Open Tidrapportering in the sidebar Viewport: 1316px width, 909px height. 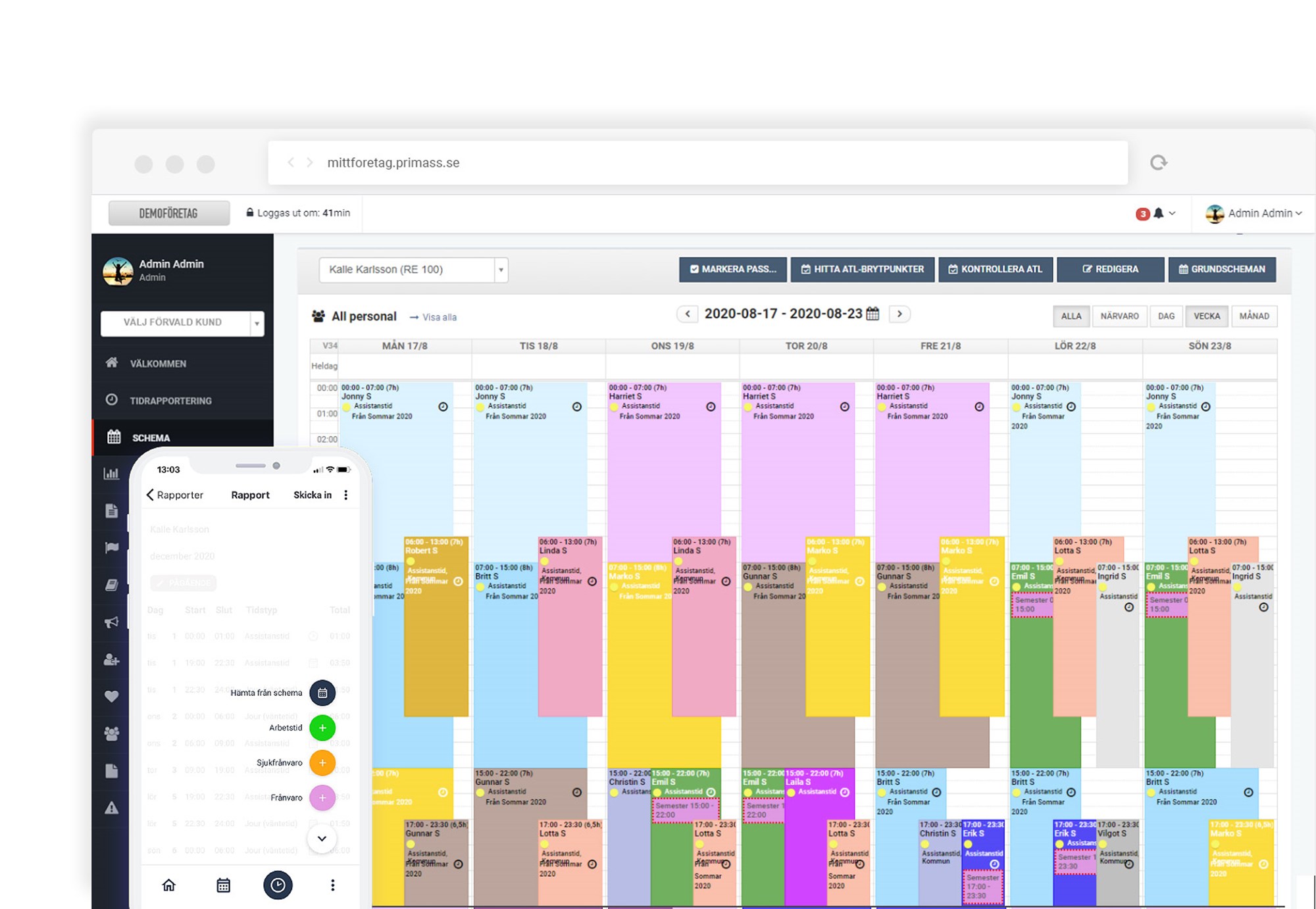[x=170, y=401]
